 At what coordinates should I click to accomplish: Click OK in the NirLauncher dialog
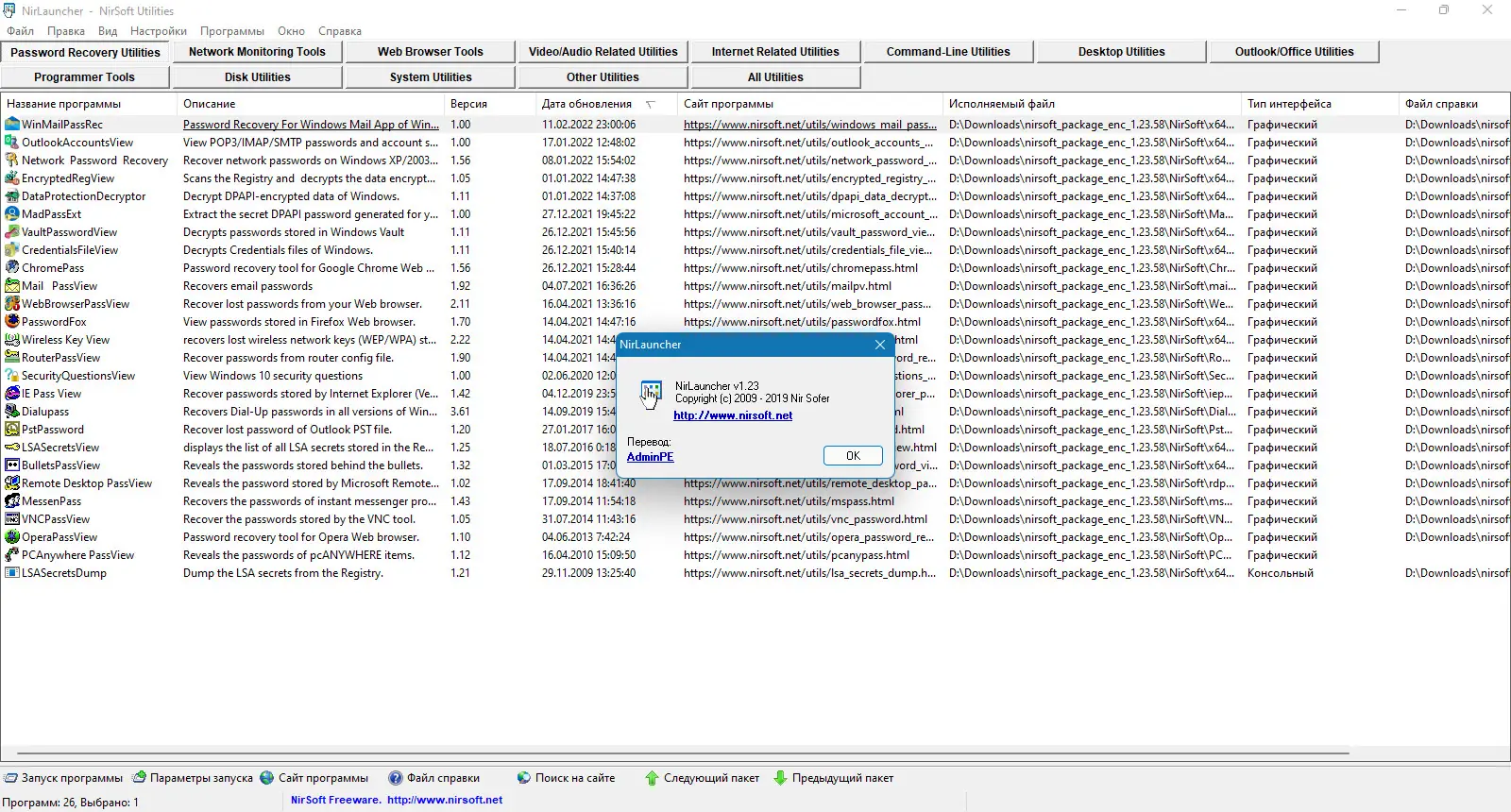click(853, 456)
